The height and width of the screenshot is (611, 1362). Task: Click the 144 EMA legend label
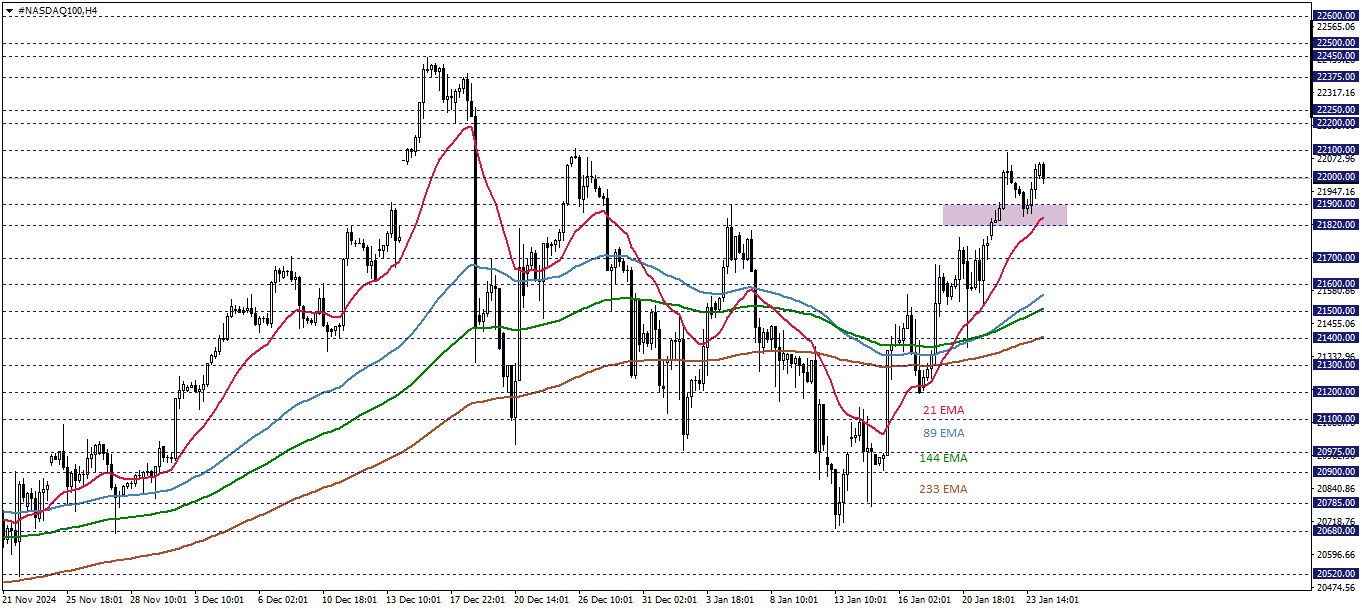(943, 458)
